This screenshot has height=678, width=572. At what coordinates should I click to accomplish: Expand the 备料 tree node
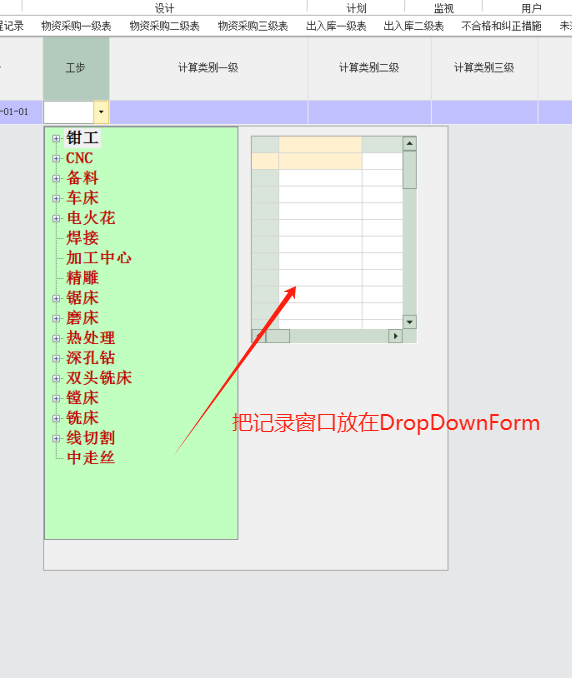[56, 178]
